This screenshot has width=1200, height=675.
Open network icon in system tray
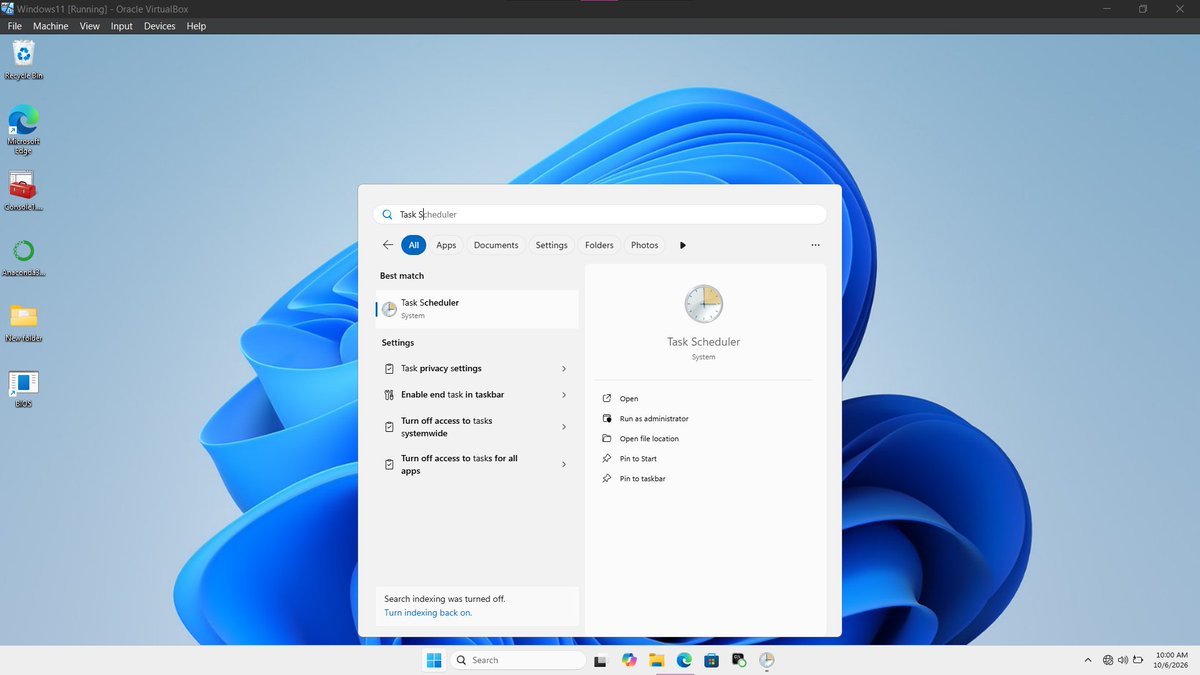point(1108,660)
